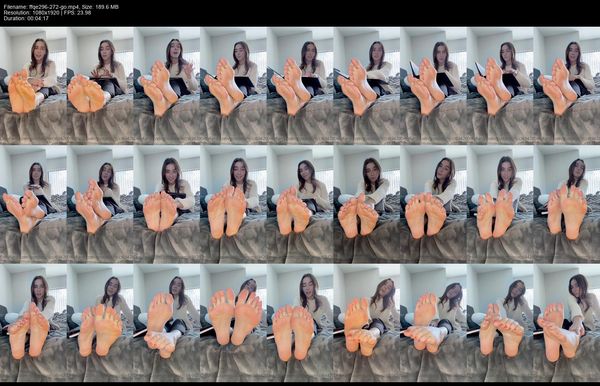Open eighth thumbnail in the middle row
The height and width of the screenshot is (386, 600).
pos(500,204)
